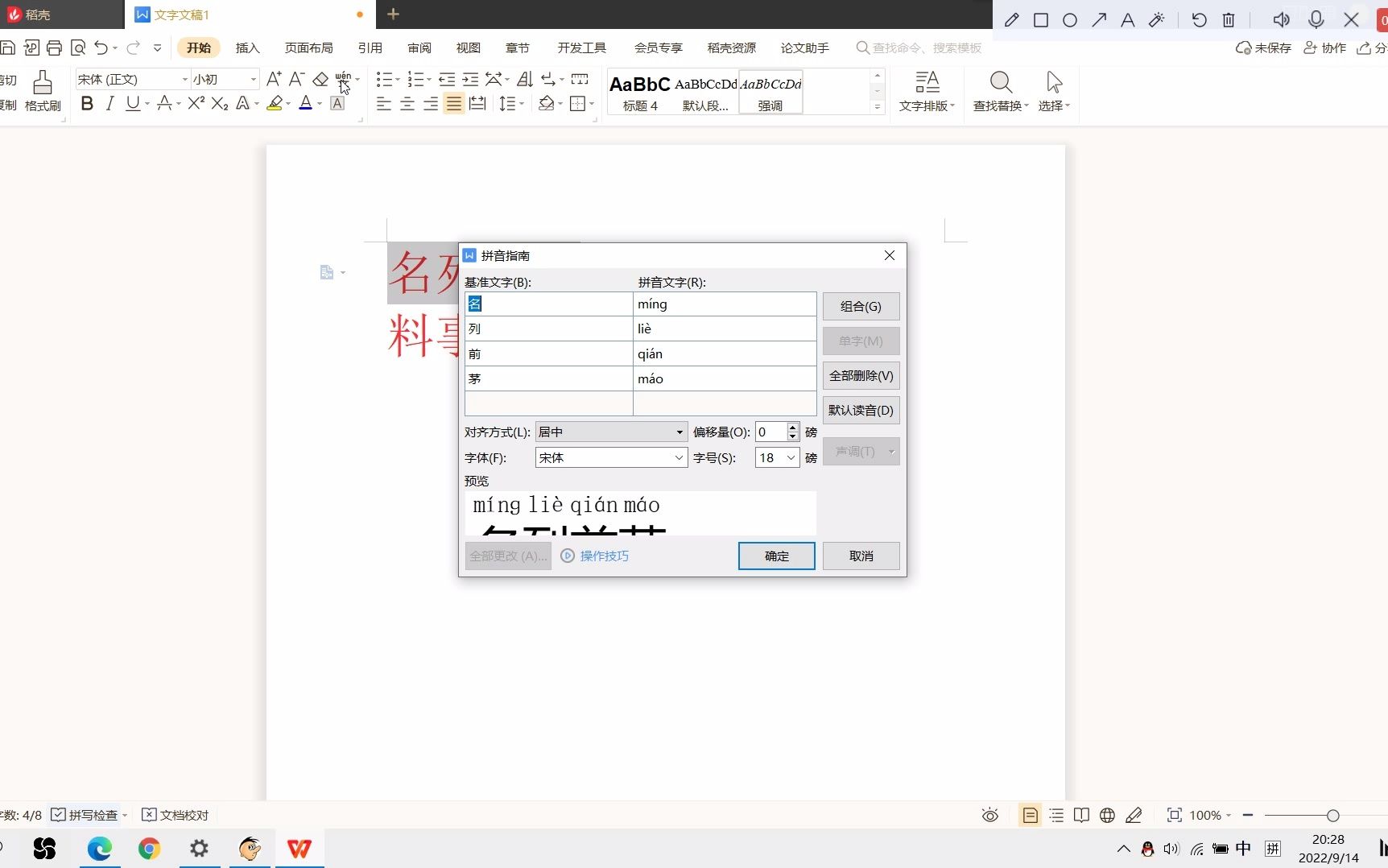Viewport: 1388px width, 868px height.
Task: Switch to the 插入 ribbon tab
Action: pyautogui.click(x=247, y=48)
